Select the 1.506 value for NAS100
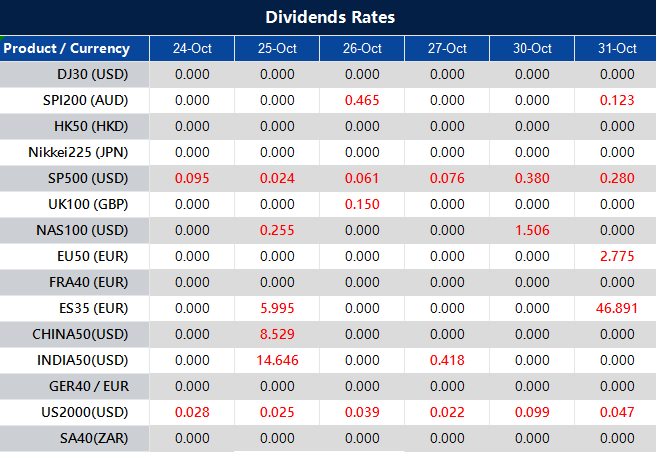656x452 pixels. [x=532, y=230]
